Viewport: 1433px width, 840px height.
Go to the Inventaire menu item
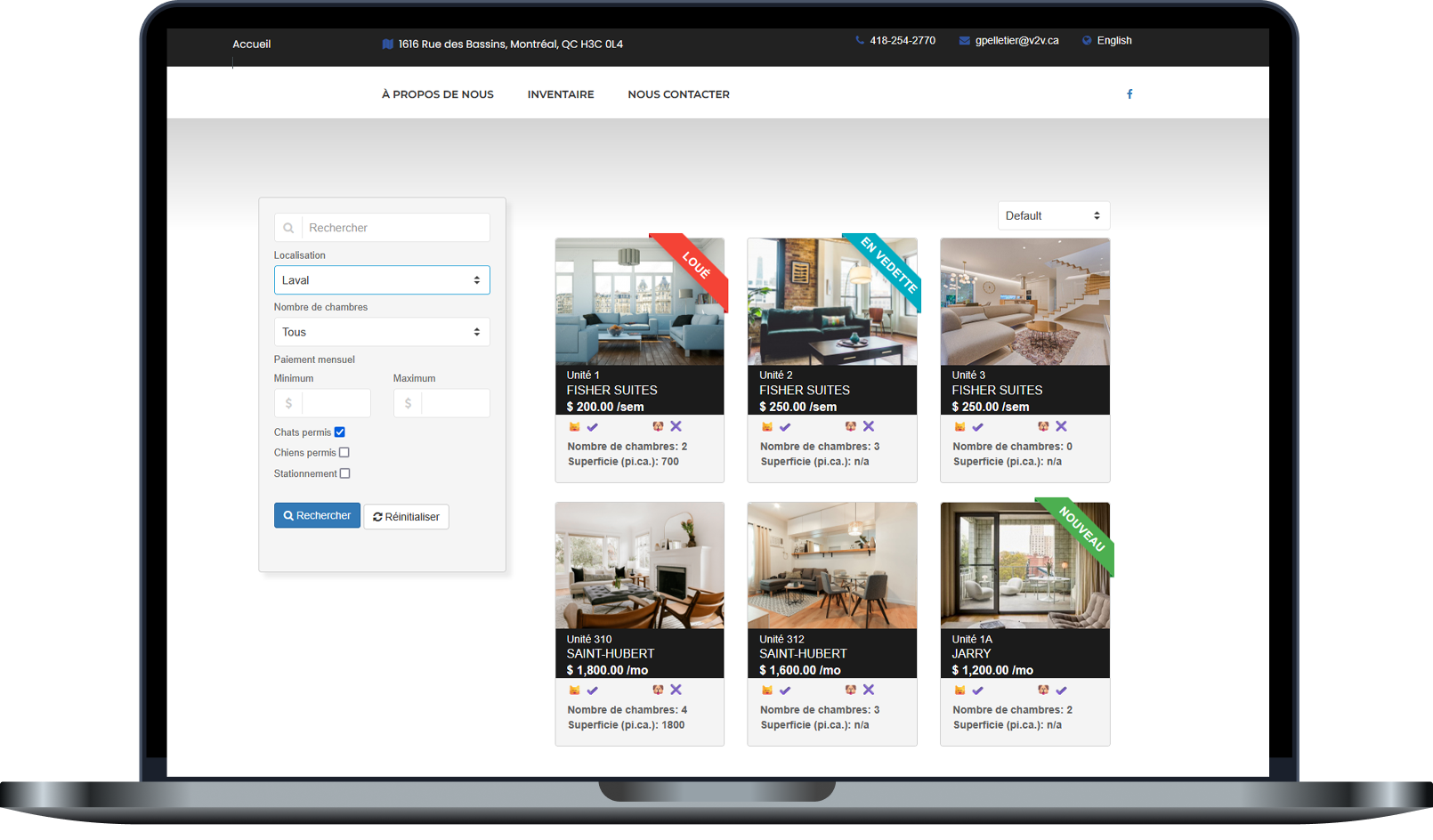coord(561,94)
